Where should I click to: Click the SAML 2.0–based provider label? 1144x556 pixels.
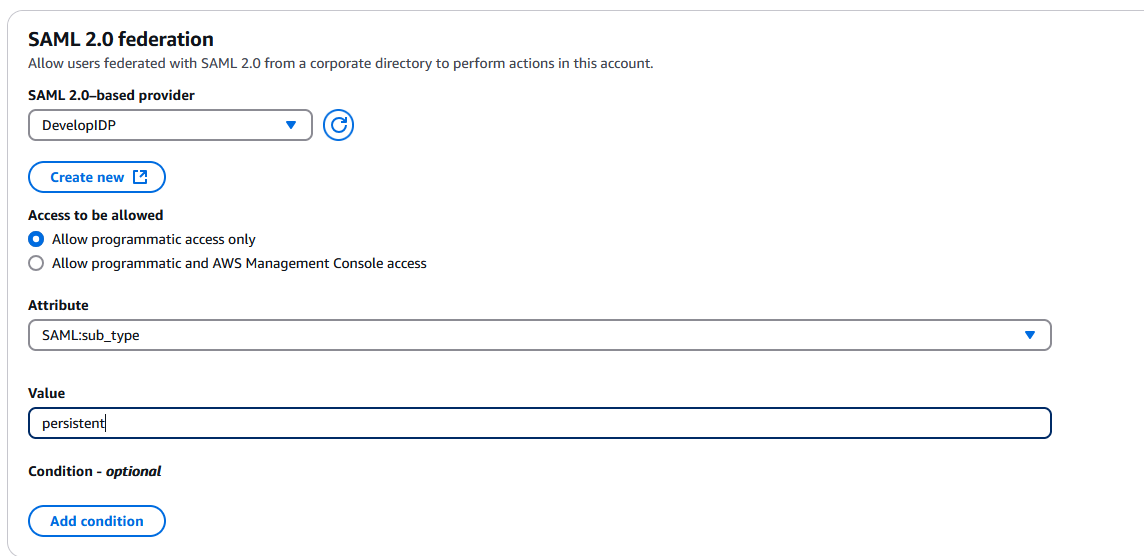click(111, 95)
